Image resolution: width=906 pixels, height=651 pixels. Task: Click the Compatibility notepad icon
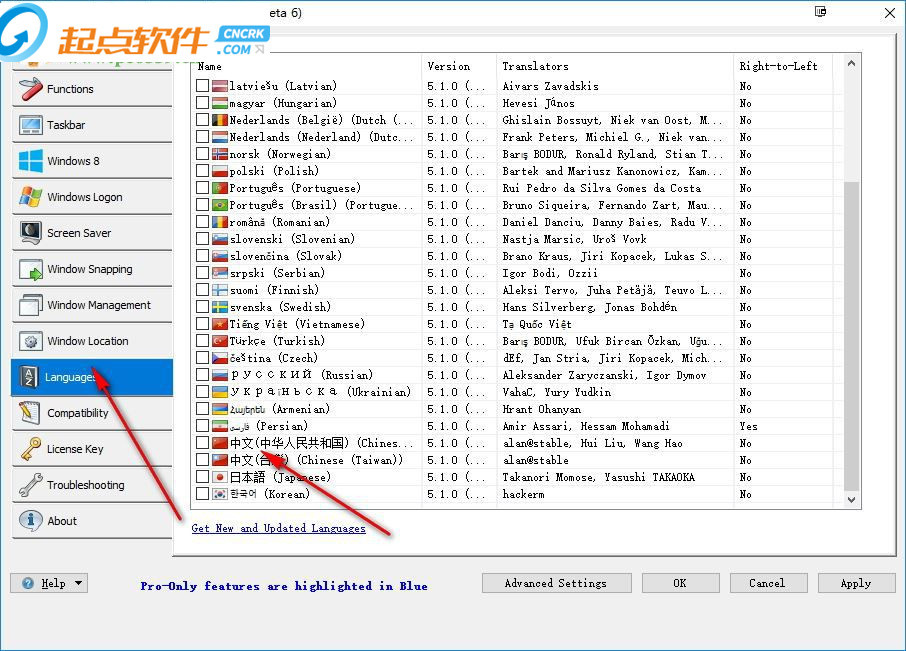click(29, 412)
